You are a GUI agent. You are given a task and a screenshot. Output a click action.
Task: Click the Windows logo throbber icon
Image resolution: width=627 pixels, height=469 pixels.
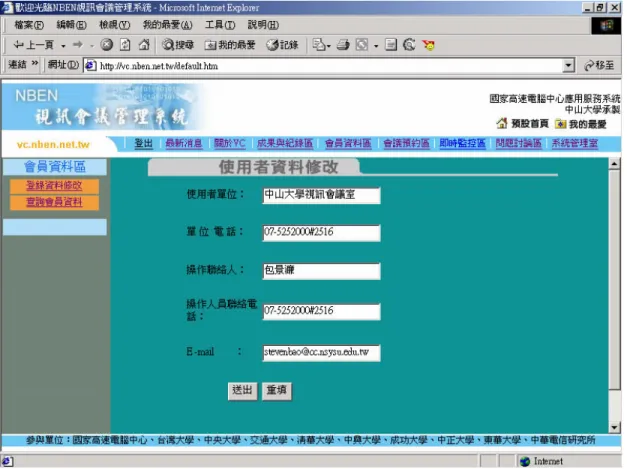tap(607, 26)
